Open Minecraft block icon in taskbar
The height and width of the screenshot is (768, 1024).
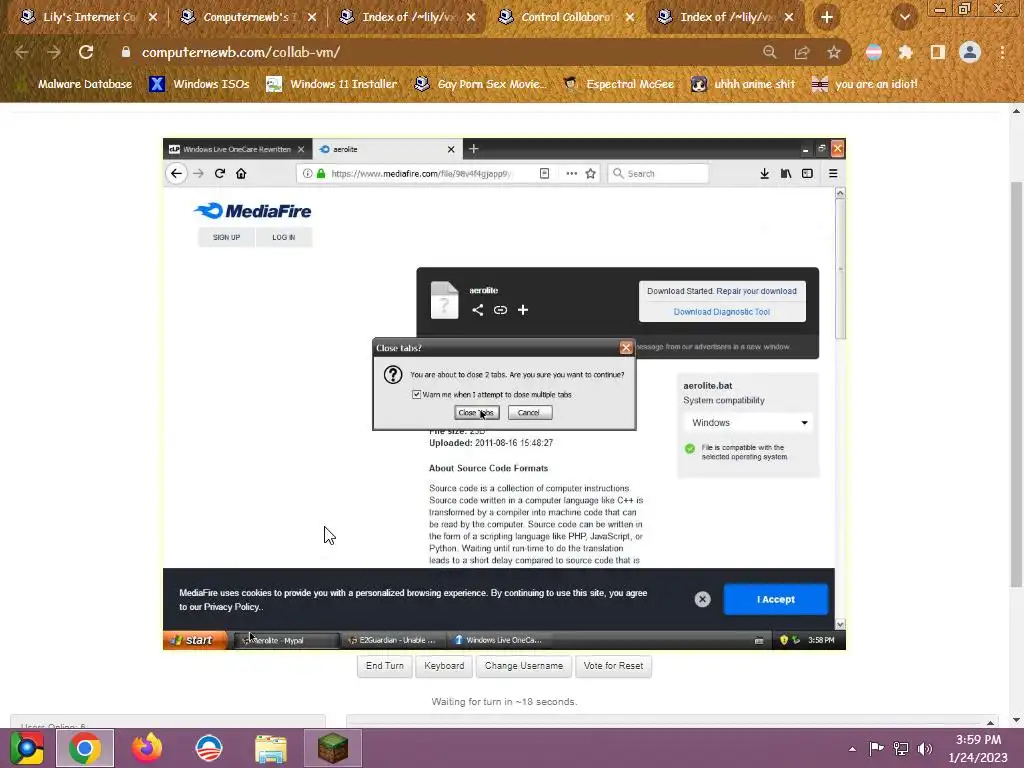point(332,748)
